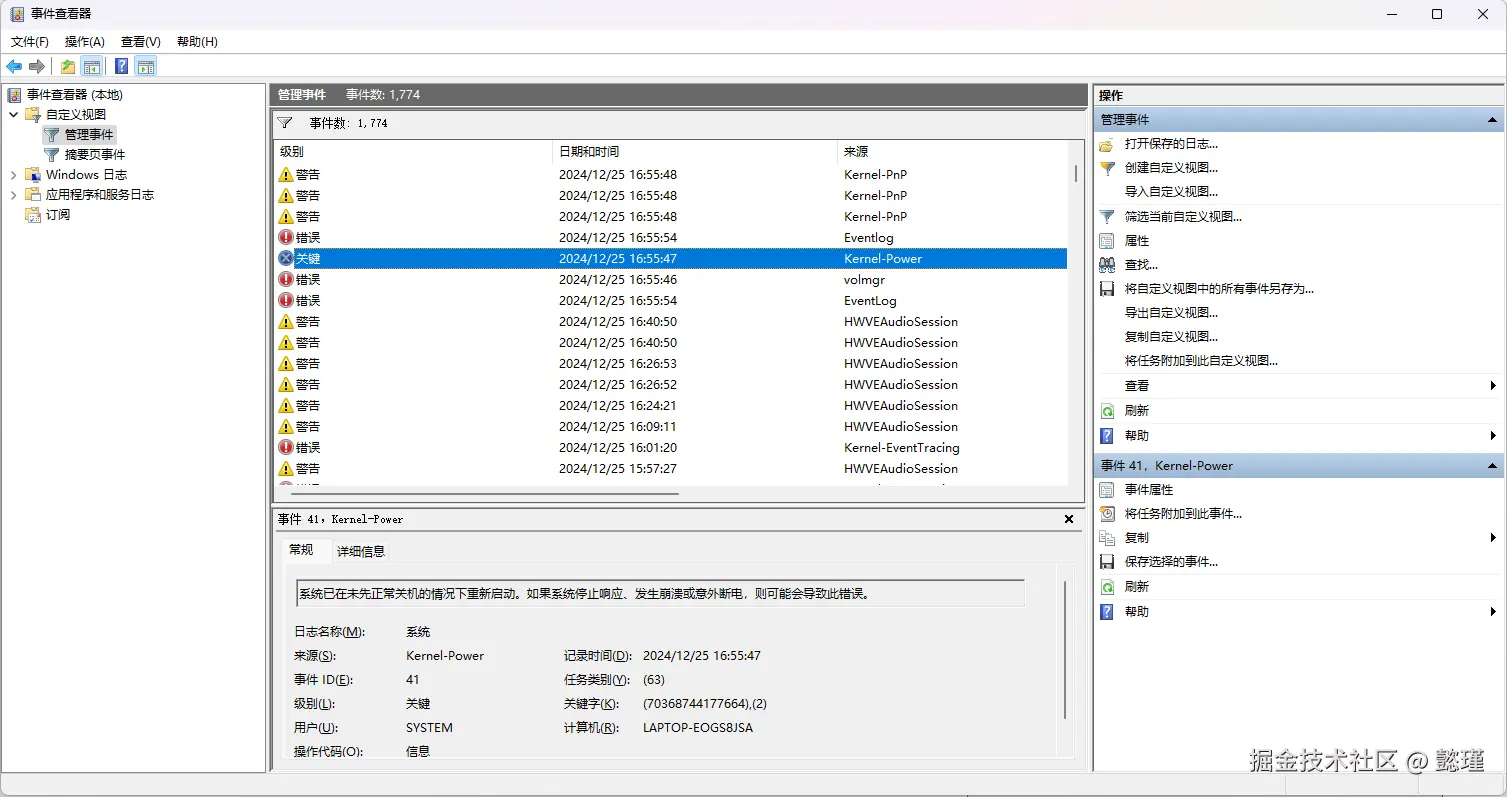Screen dimensions: 1507x797
Task: Click 复制自定义视图 action link
Action: pos(1171,337)
